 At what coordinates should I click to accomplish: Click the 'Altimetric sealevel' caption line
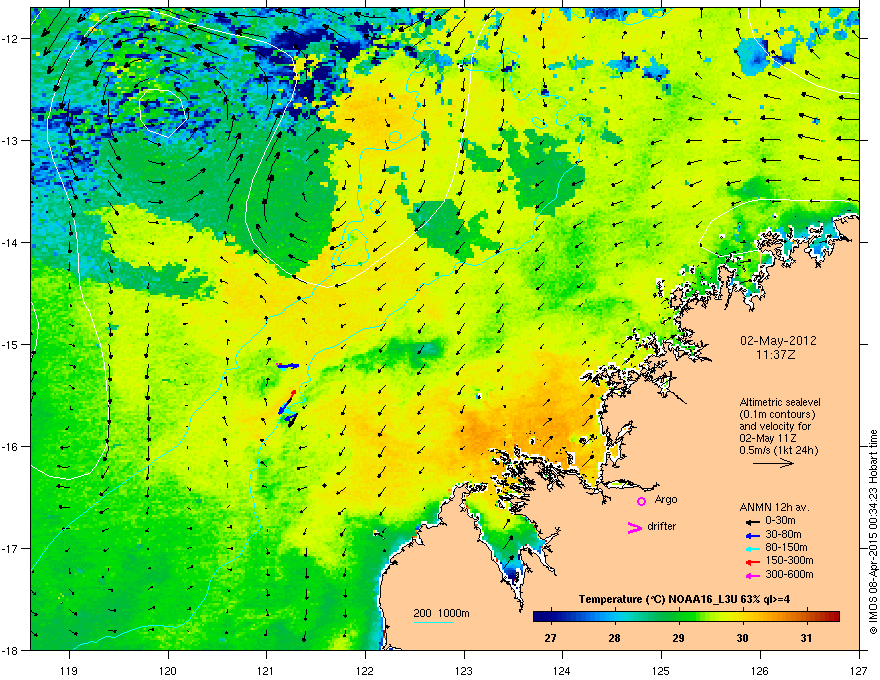tap(780, 402)
